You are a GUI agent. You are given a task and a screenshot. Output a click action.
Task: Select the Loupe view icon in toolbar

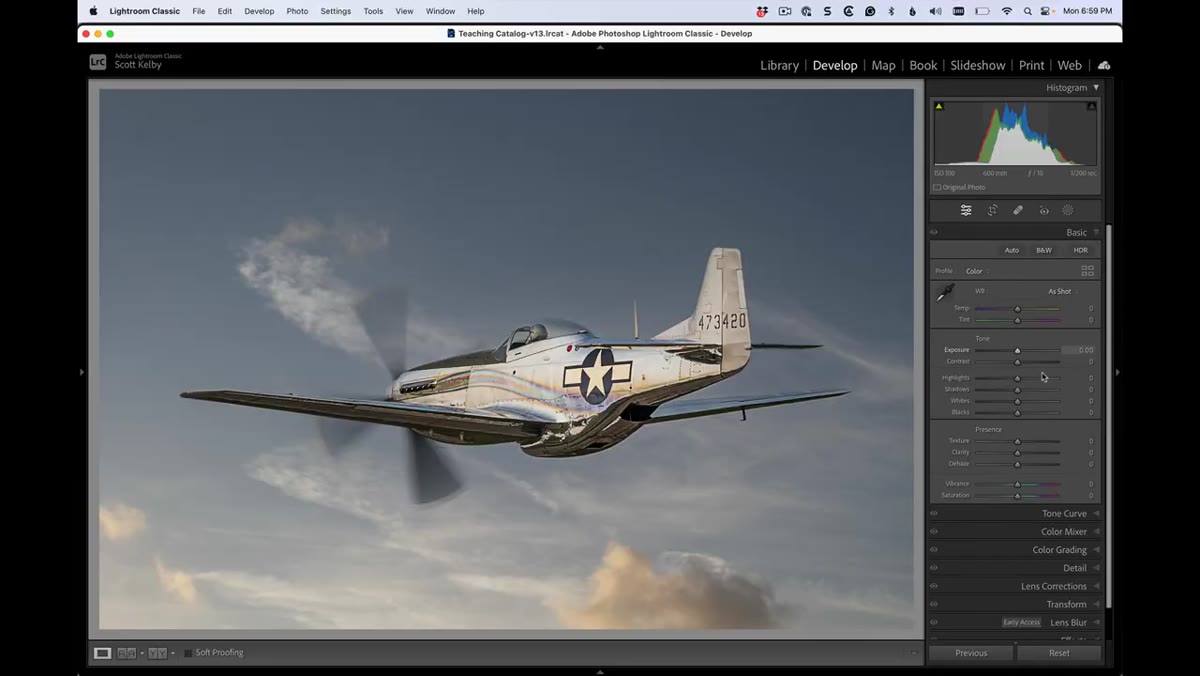tap(102, 653)
